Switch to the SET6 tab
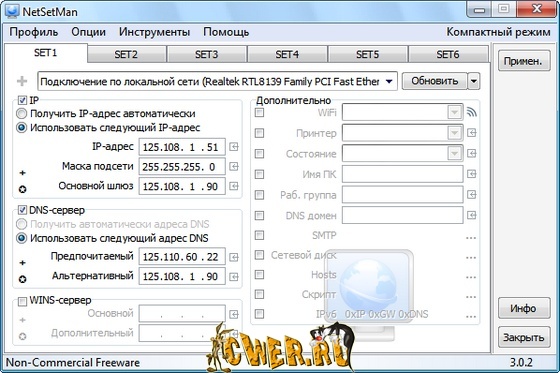Screen dimensions: 560x373 448,54
